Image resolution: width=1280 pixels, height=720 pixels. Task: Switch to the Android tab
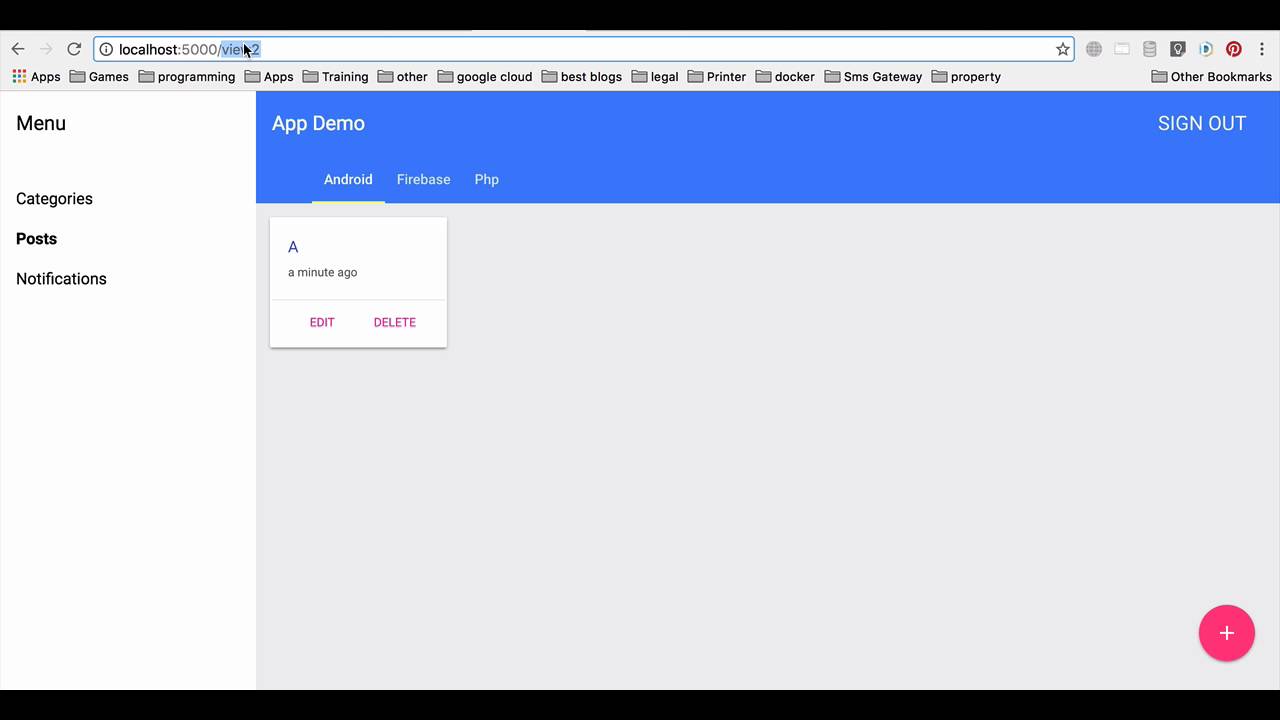(348, 180)
